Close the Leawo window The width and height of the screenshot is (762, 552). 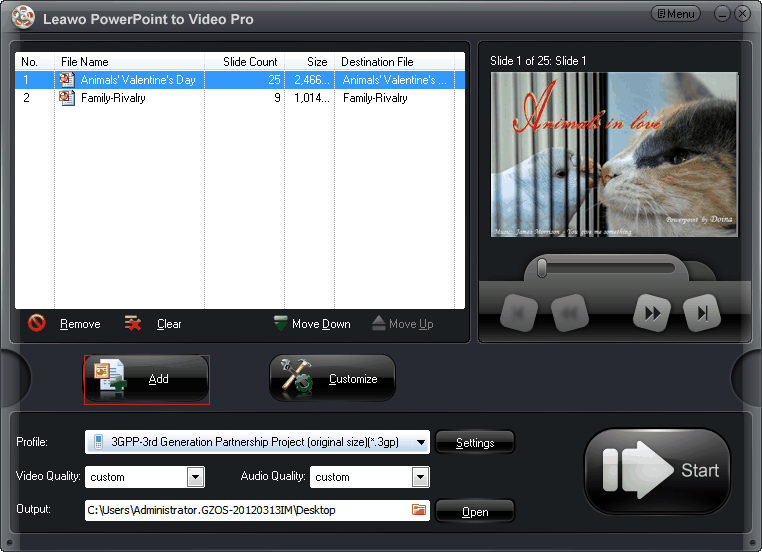coord(742,14)
